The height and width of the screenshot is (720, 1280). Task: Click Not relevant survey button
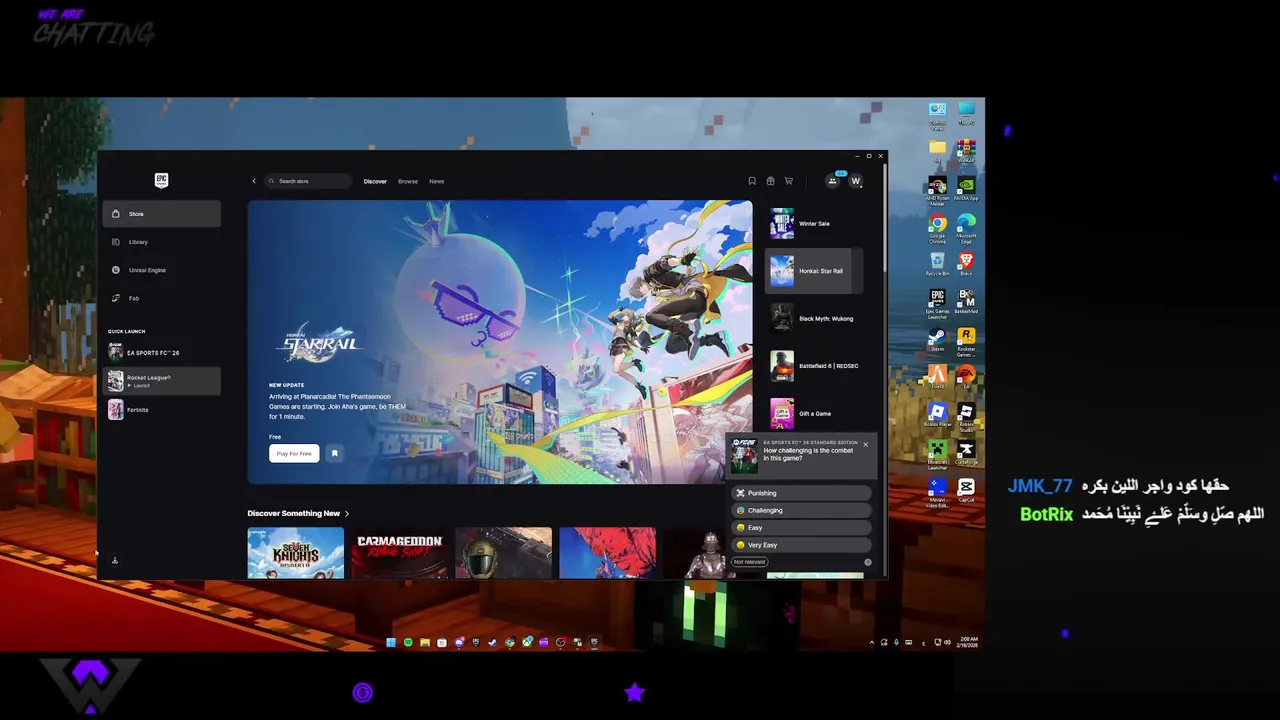click(749, 562)
